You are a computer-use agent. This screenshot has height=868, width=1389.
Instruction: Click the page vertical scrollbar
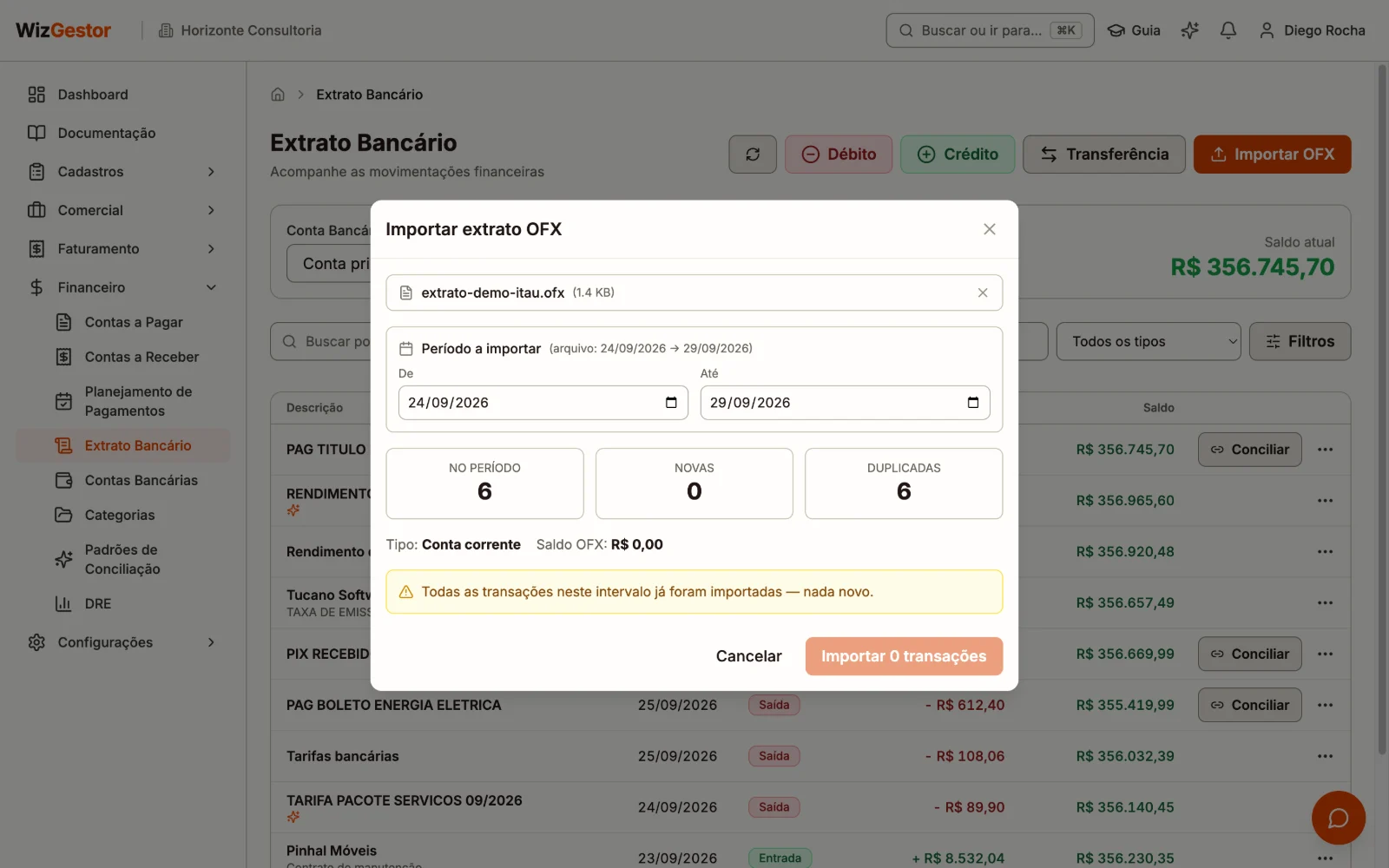1382,408
